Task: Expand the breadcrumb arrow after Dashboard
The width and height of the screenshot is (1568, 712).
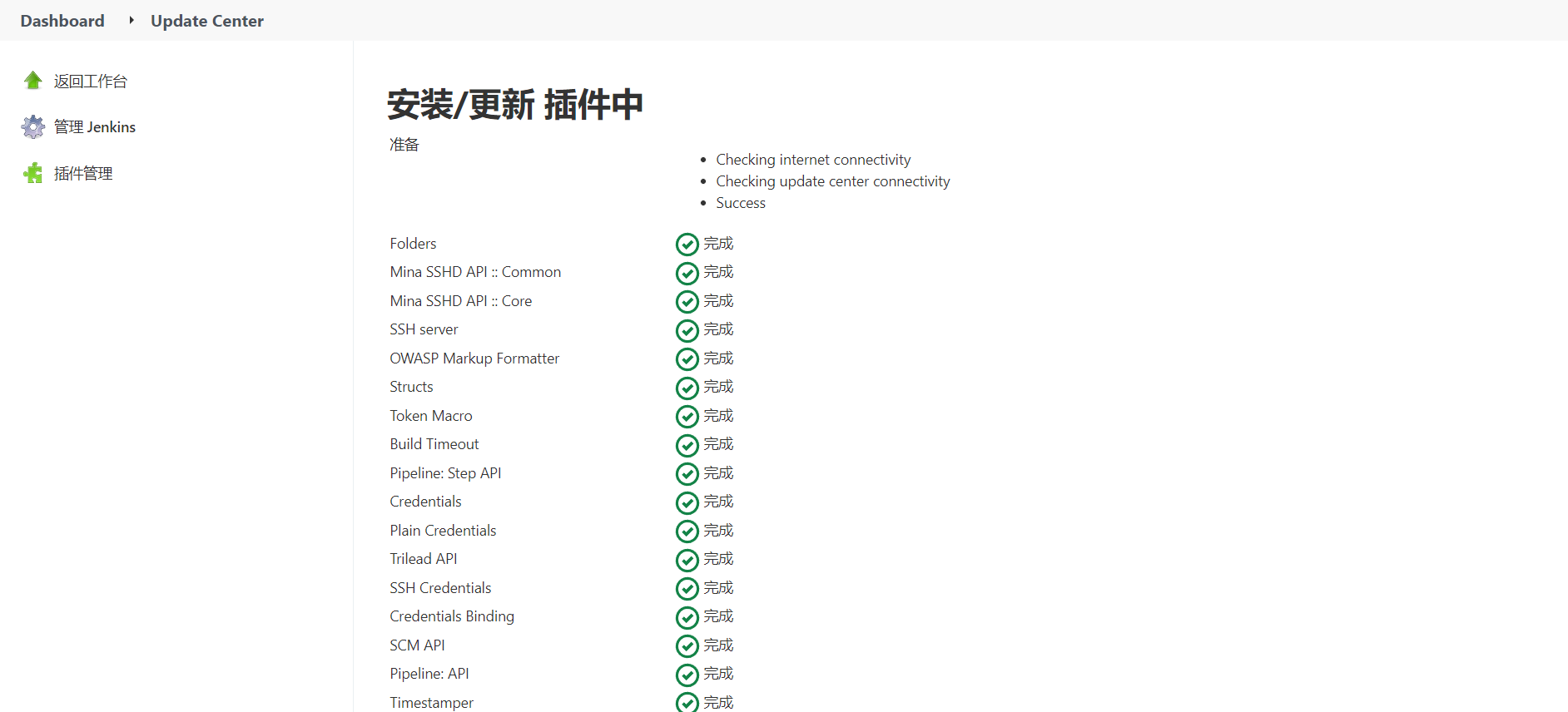Action: pos(131,21)
